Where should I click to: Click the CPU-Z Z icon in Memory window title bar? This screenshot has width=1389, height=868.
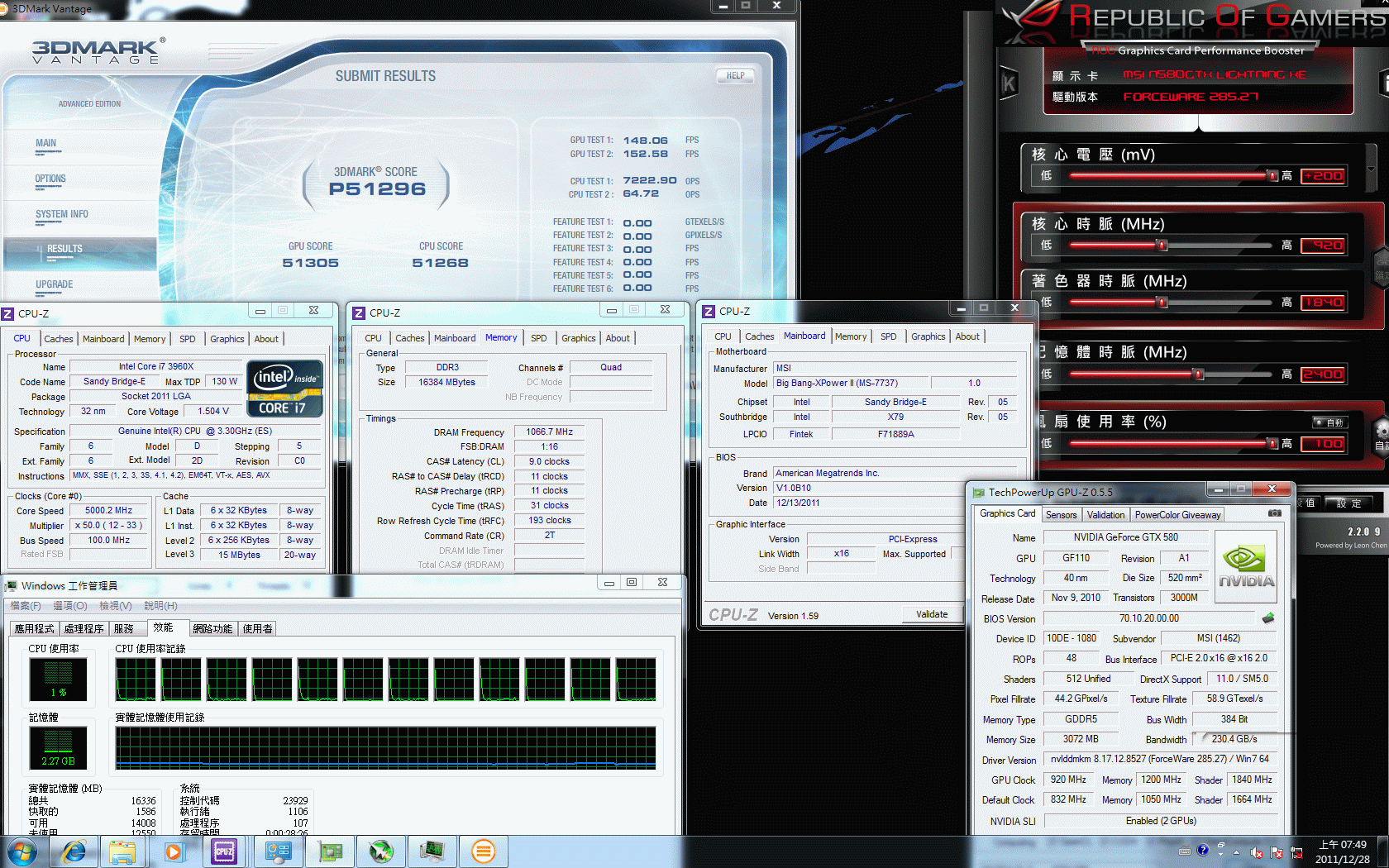(359, 312)
